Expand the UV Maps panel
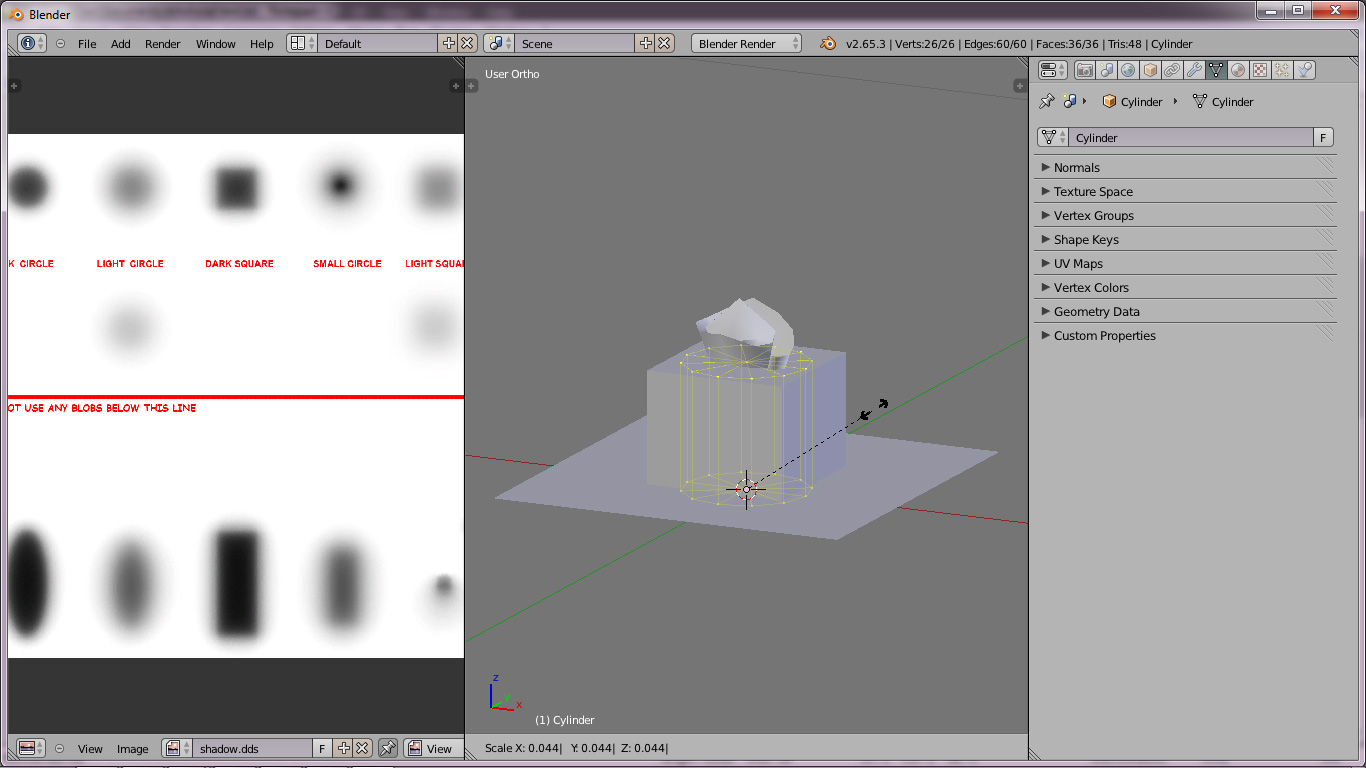The width and height of the screenshot is (1366, 768). (1078, 264)
